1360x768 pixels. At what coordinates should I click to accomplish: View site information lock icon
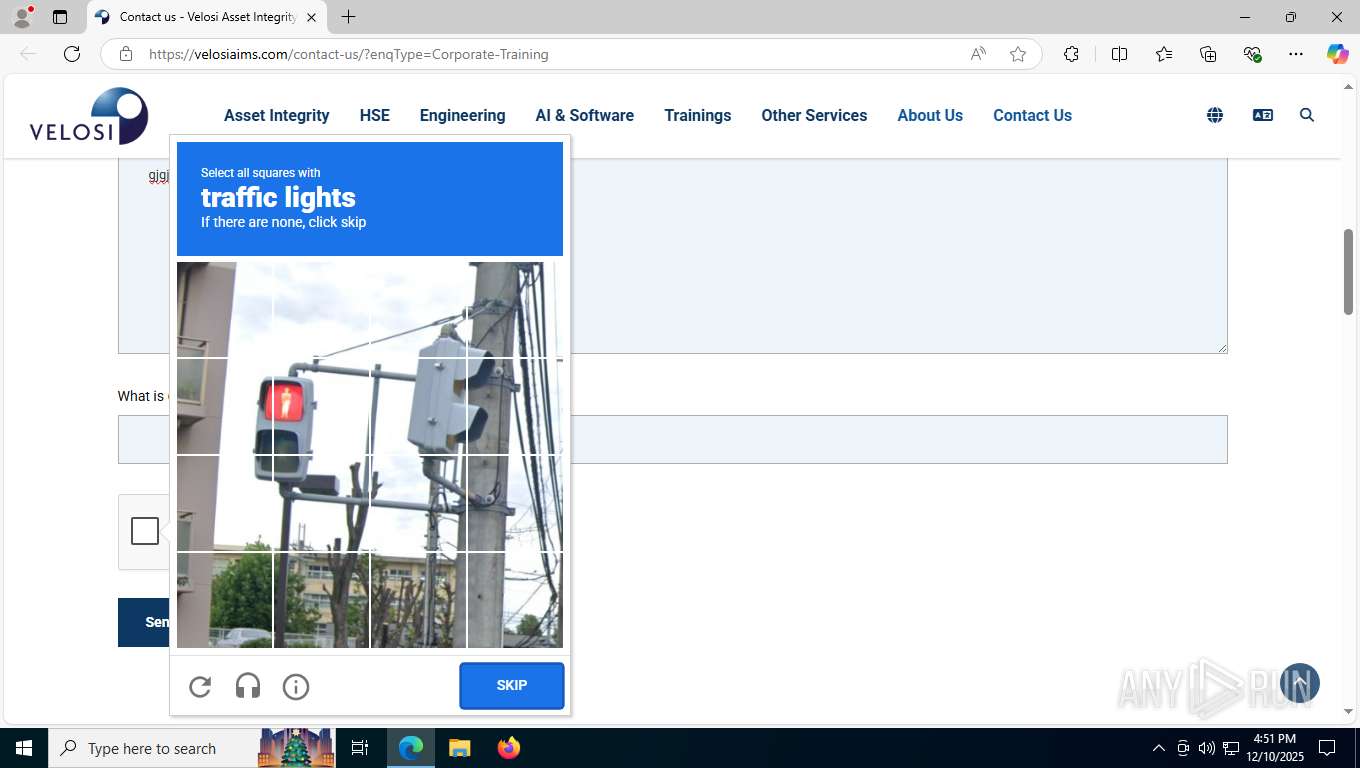126,54
